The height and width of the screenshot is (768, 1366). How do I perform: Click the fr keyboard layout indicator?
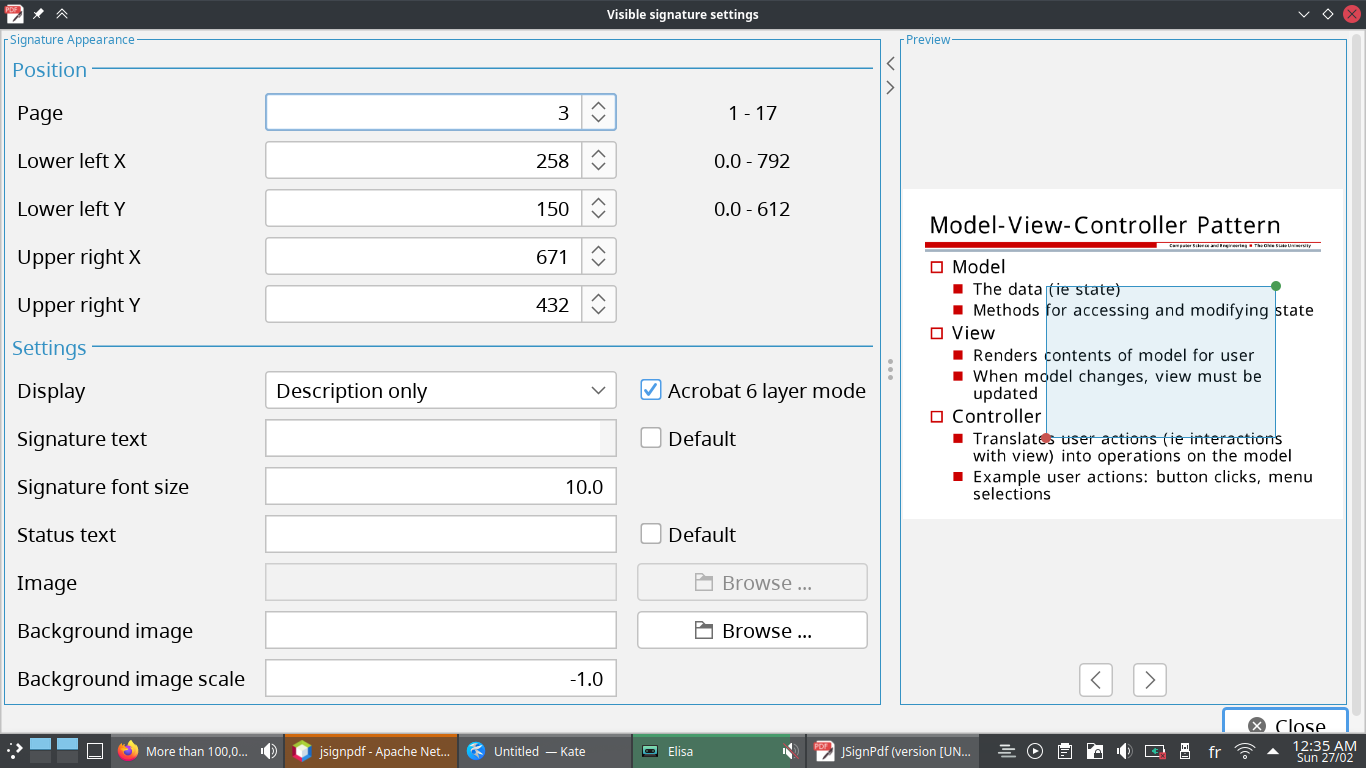pyautogui.click(x=1213, y=751)
